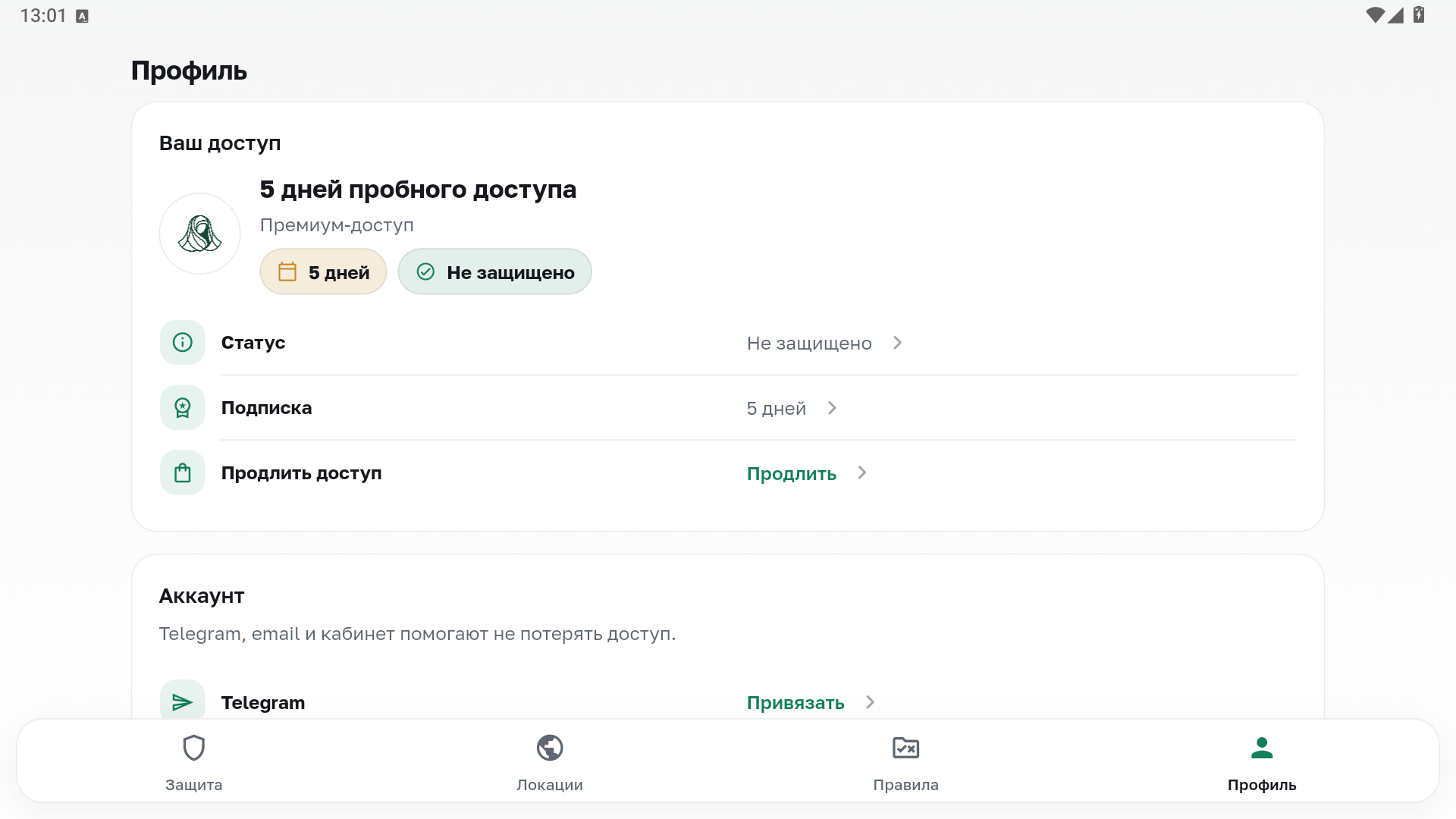Select the Профиль tab label
This screenshot has width=1456, height=819.
pos(1262,785)
